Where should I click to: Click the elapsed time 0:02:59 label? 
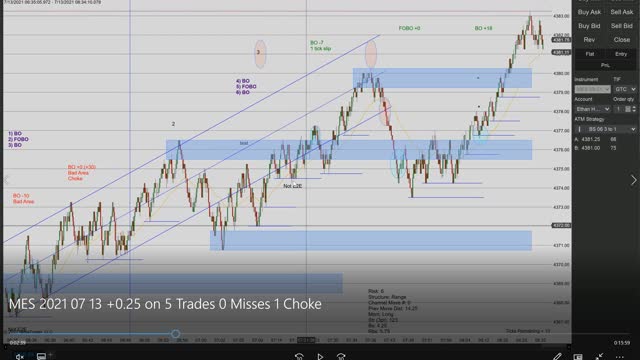18,343
